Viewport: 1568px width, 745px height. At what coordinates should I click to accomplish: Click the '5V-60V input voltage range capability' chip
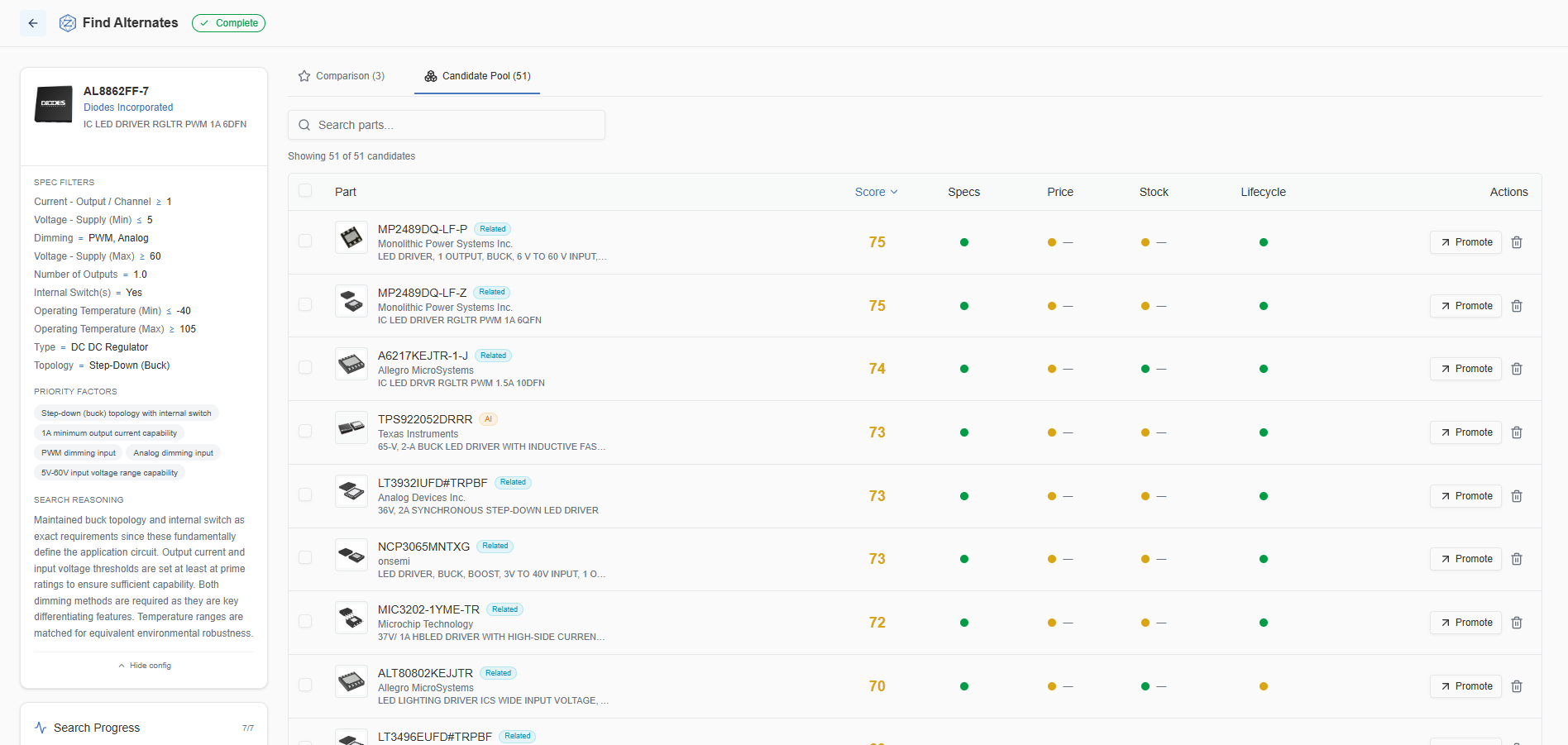pos(110,473)
